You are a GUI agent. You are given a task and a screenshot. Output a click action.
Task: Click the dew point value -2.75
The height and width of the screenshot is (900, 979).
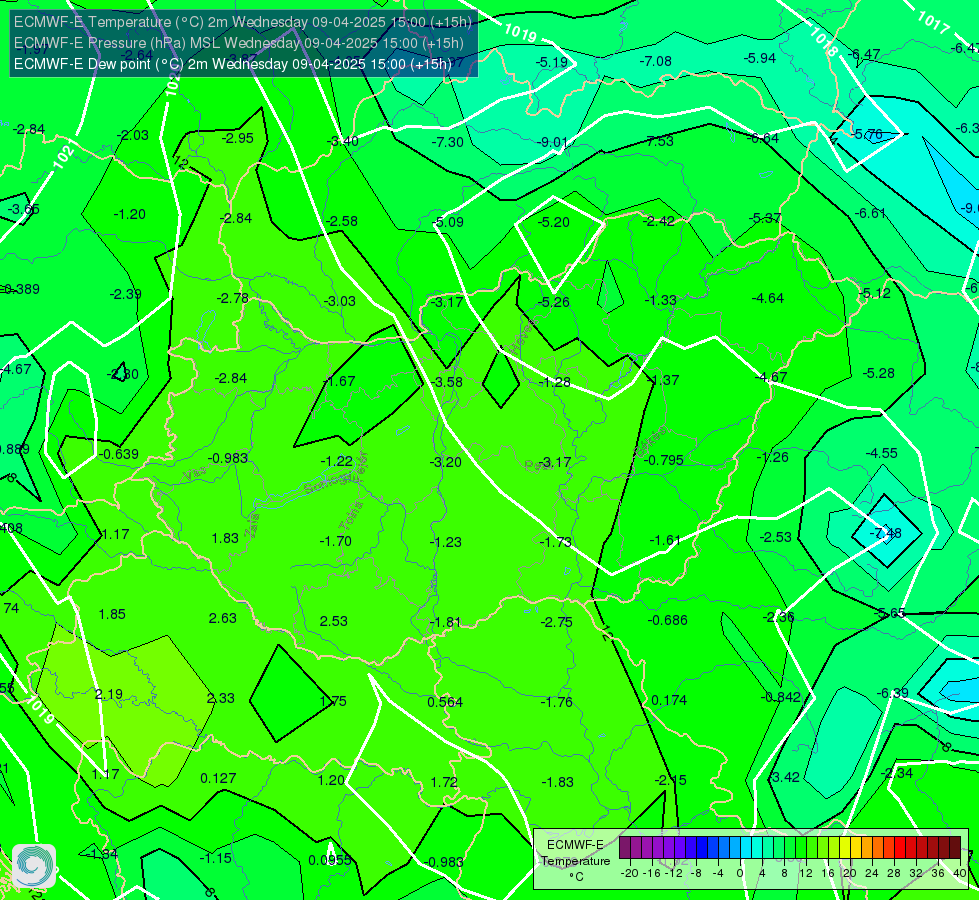click(556, 622)
